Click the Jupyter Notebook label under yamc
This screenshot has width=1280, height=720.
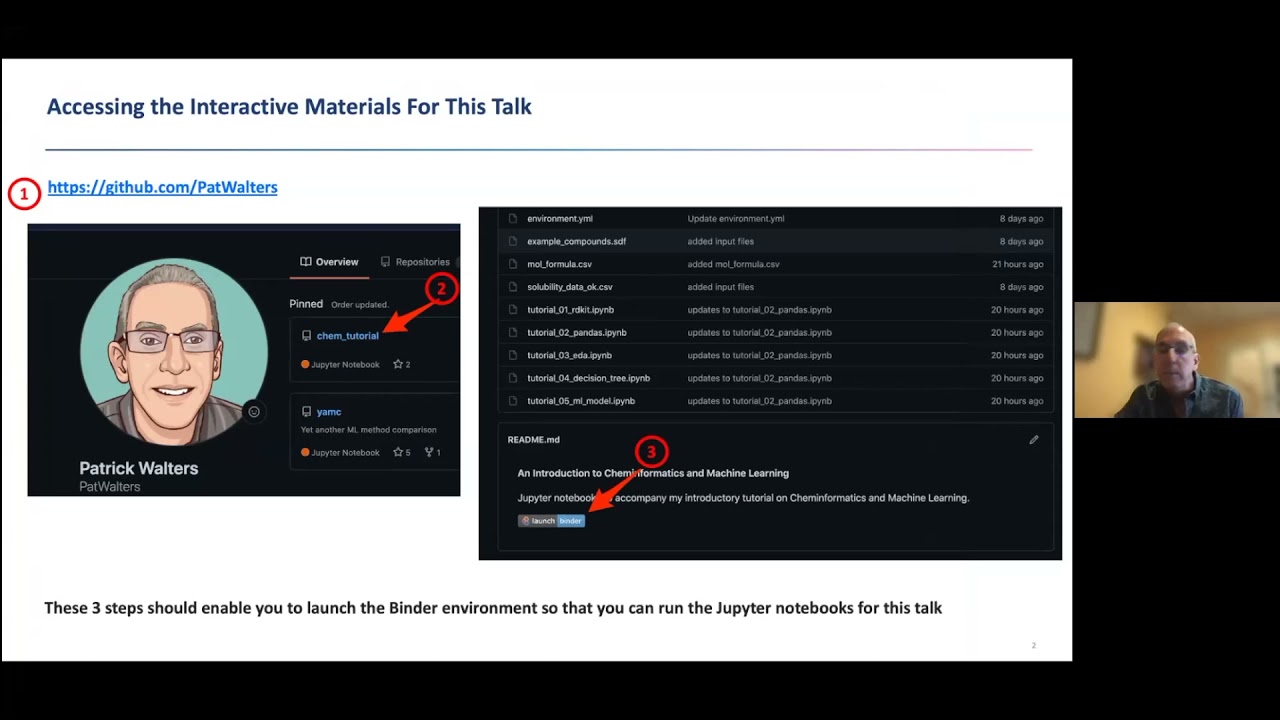tap(345, 453)
